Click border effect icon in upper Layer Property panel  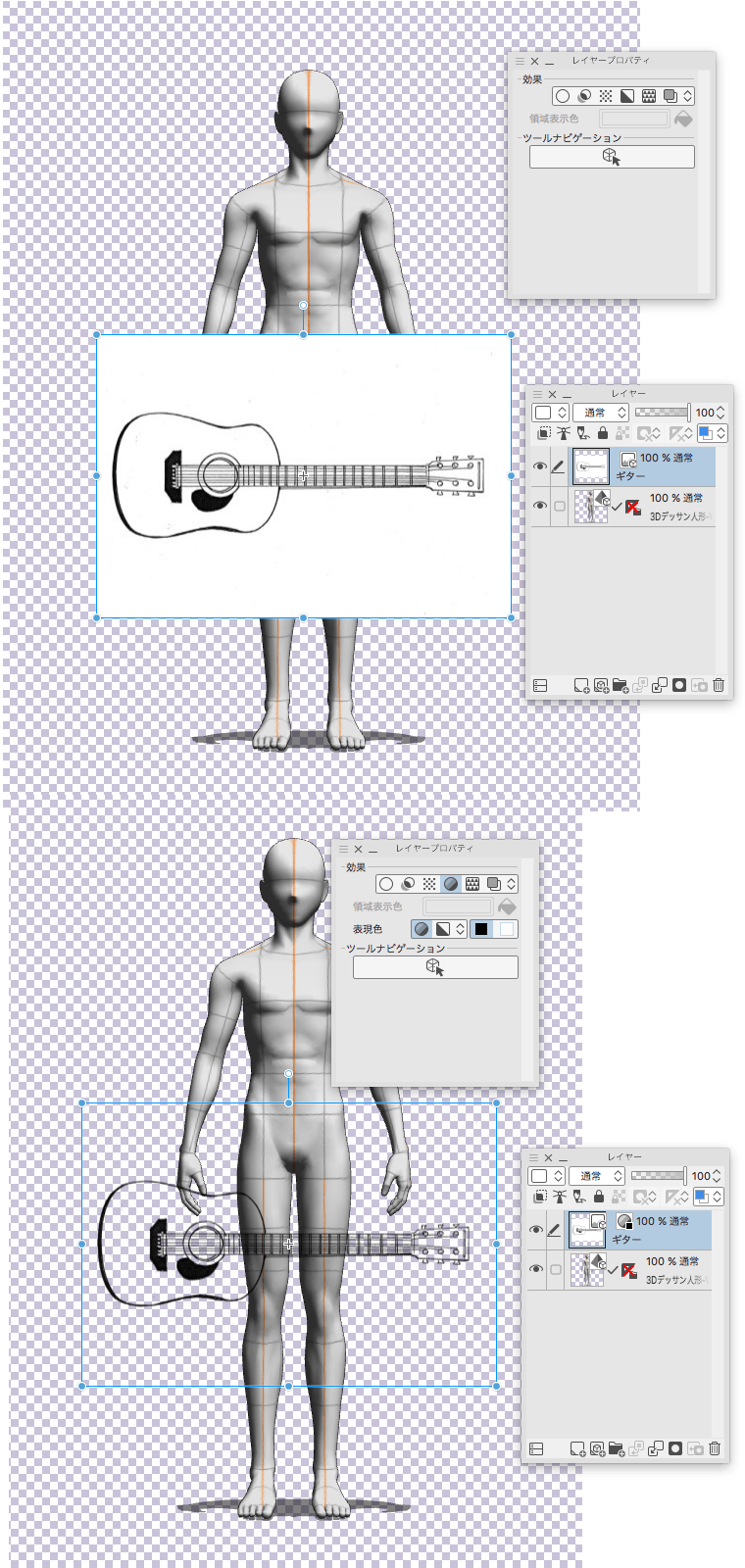[563, 96]
